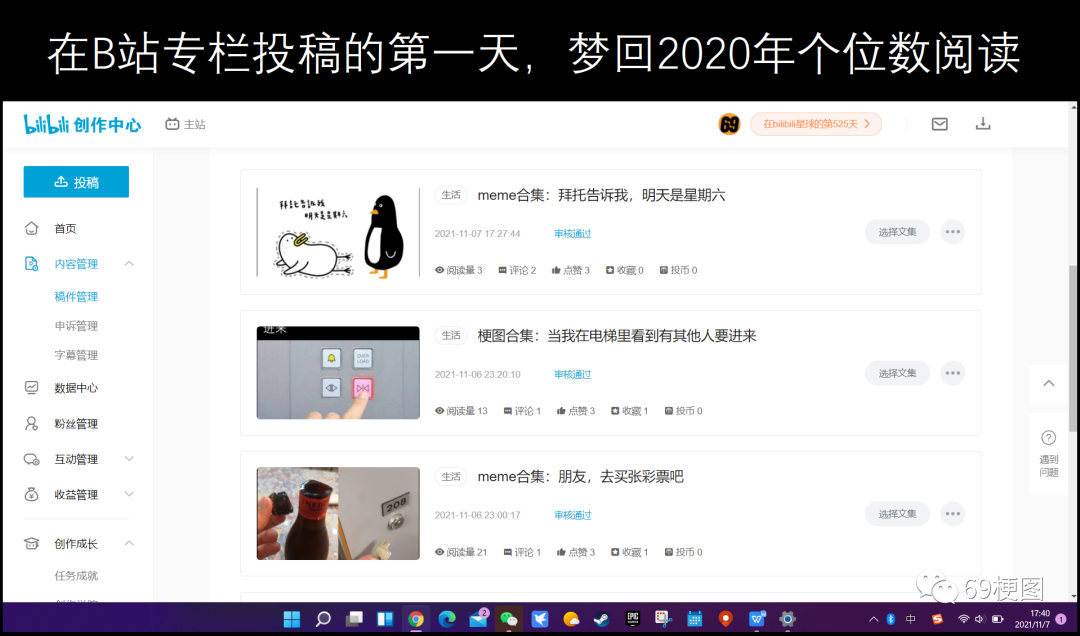The height and width of the screenshot is (636, 1080).
Task: Click the 遇到问题 help button
Action: tap(1048, 453)
